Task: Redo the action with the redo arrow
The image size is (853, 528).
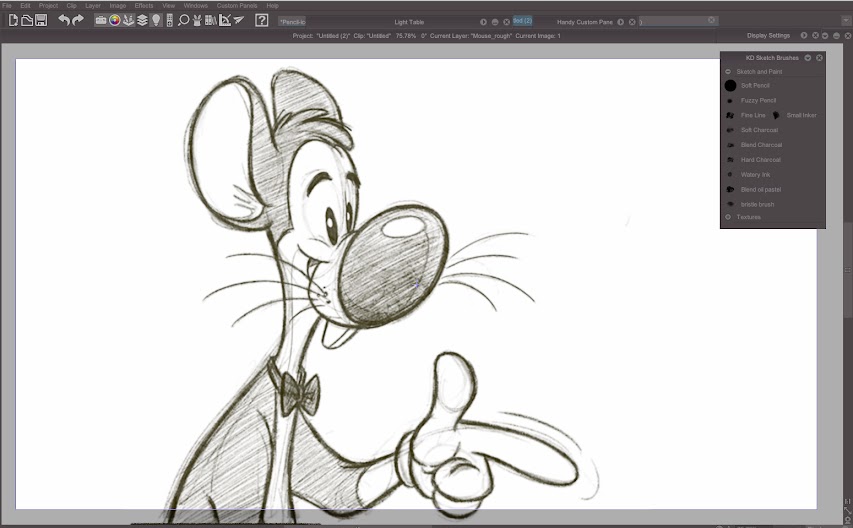Action: 78,21
